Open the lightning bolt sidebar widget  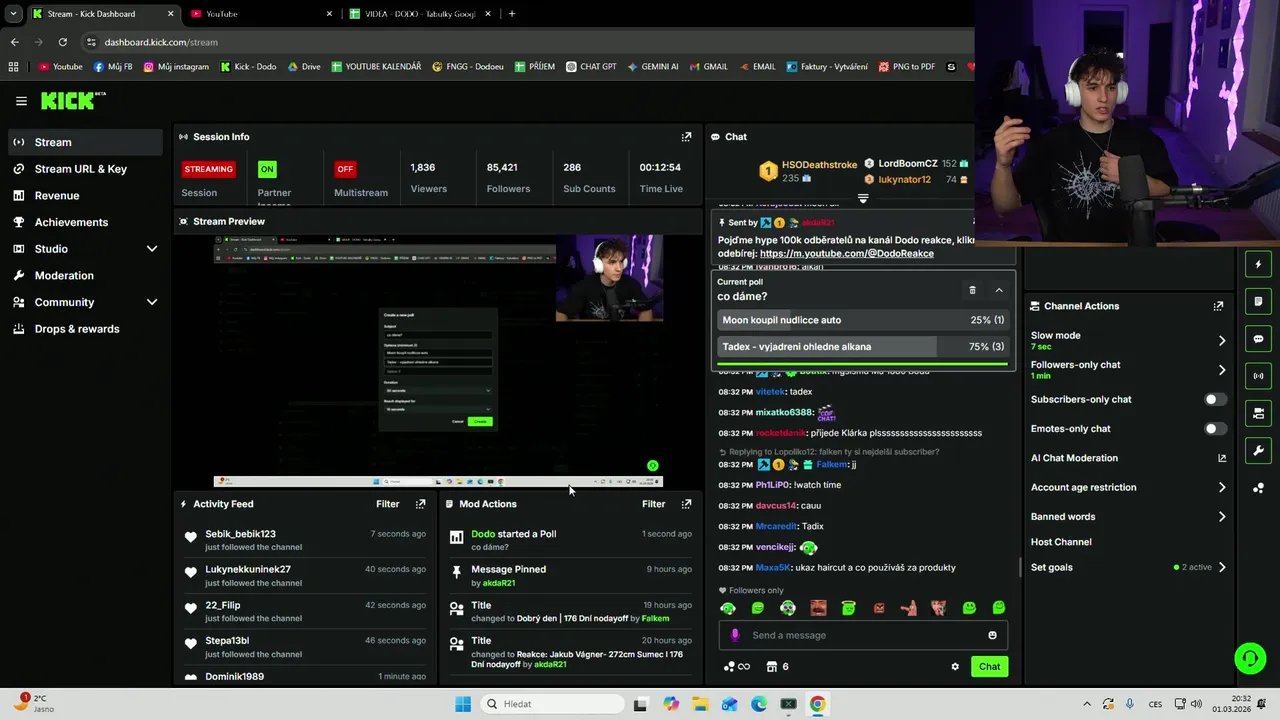coord(1258,265)
